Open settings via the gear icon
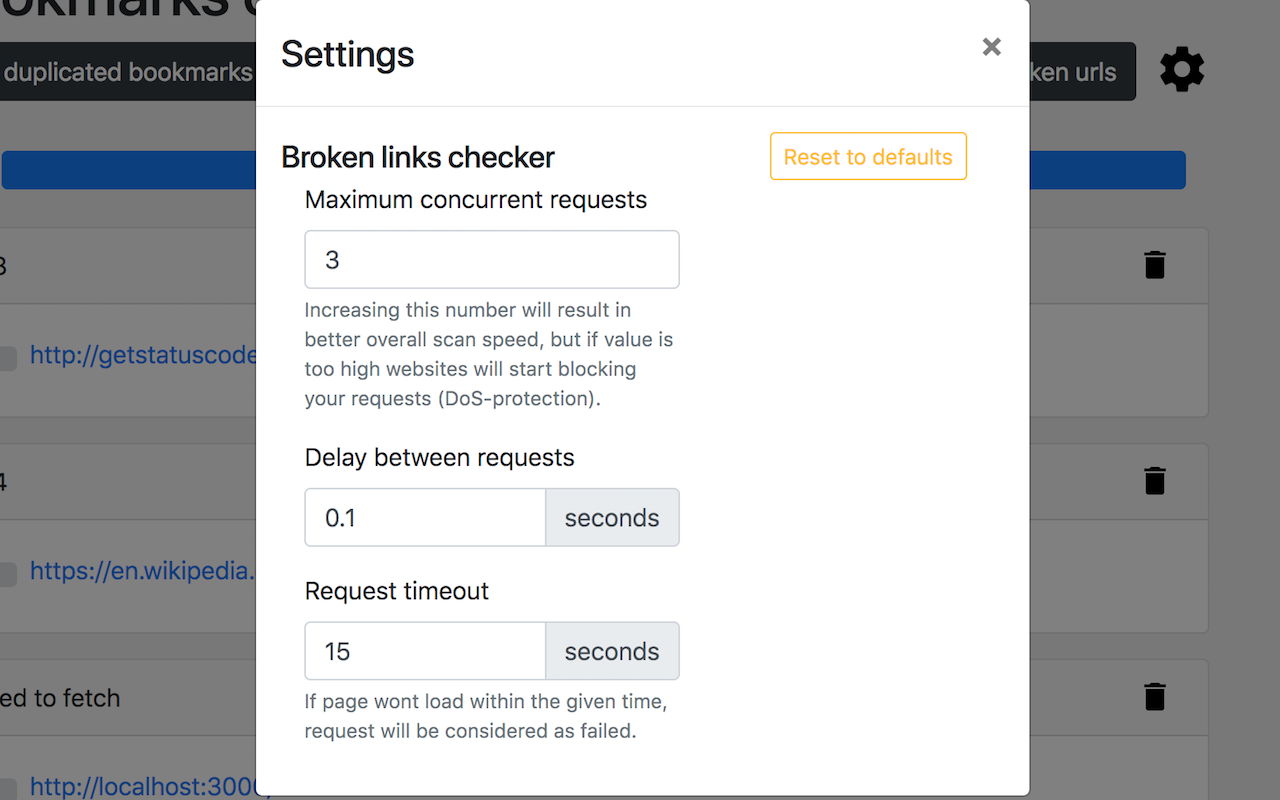This screenshot has height=800, width=1280. 1182,71
